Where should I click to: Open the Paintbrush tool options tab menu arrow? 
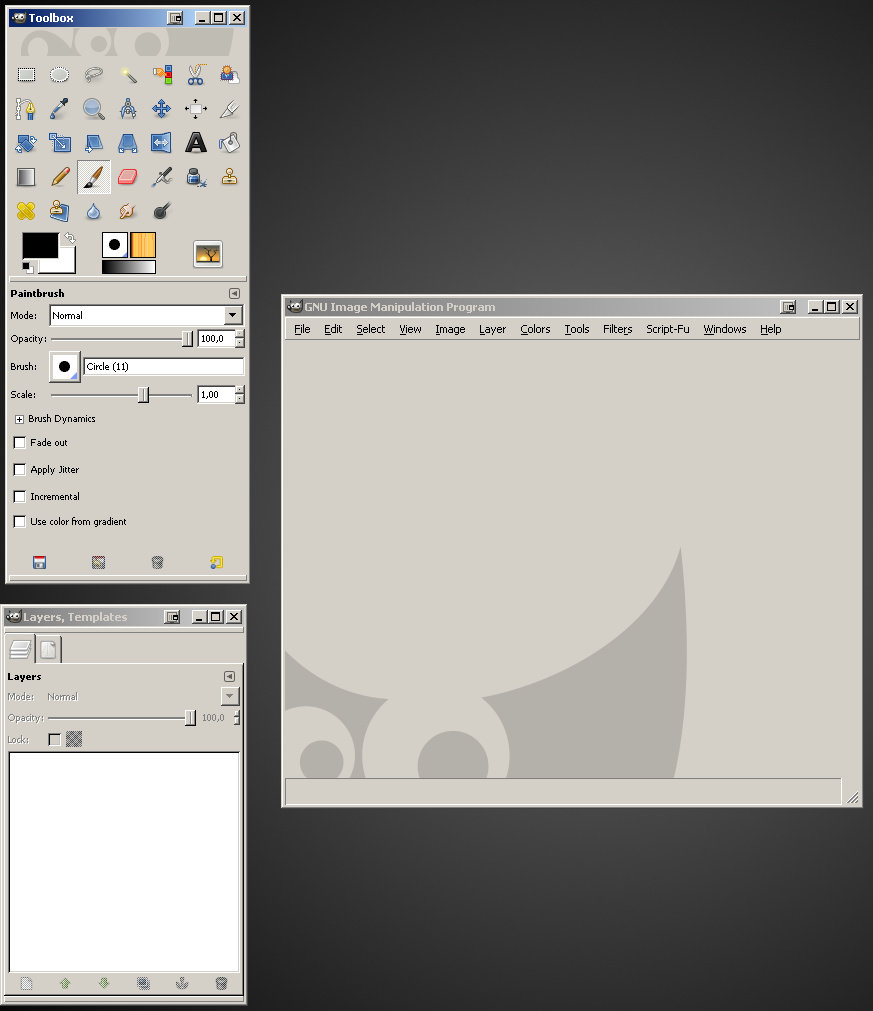(x=234, y=293)
